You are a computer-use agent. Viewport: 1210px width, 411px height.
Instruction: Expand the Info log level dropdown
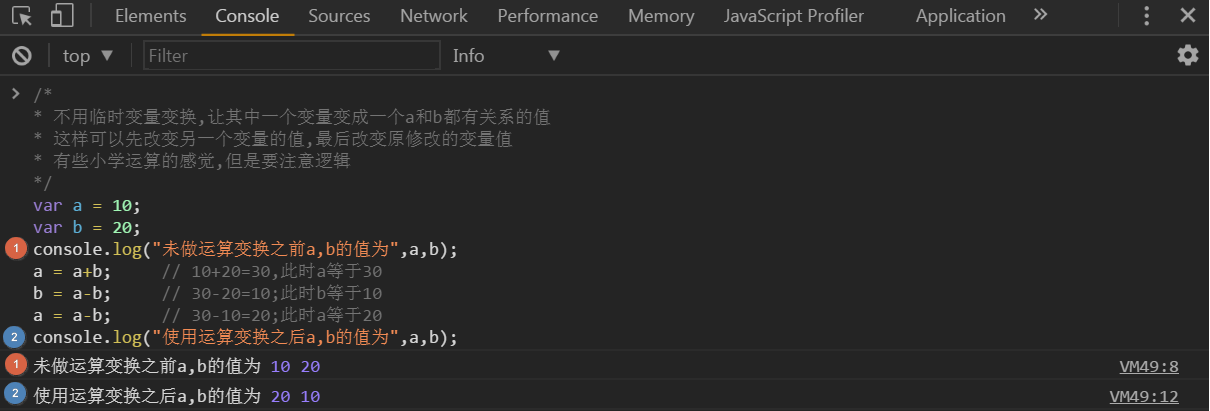pyautogui.click(x=506, y=56)
